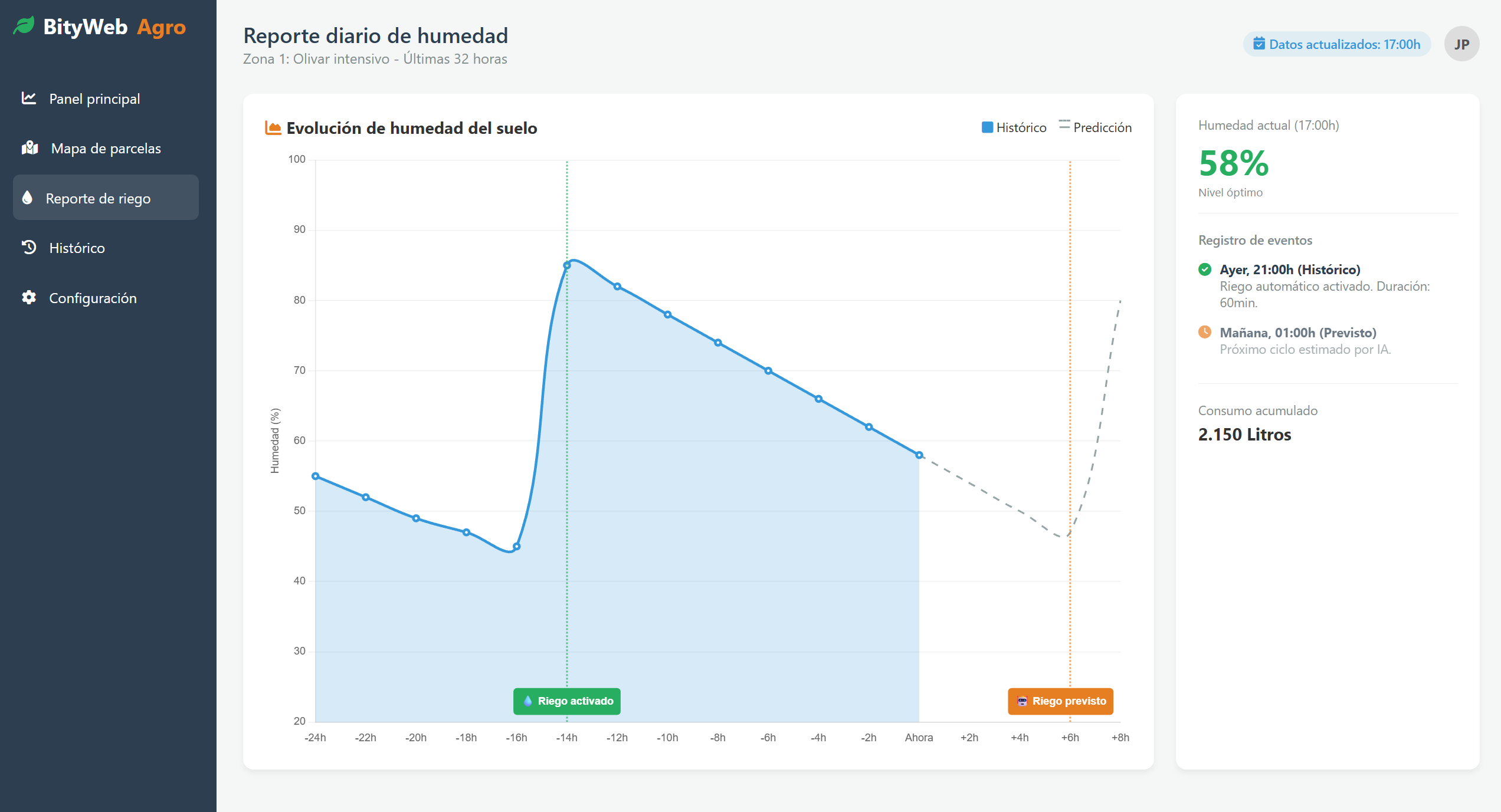Click the calendar icon in the Datos actualizados badge
The width and height of the screenshot is (1501, 812).
tap(1260, 44)
